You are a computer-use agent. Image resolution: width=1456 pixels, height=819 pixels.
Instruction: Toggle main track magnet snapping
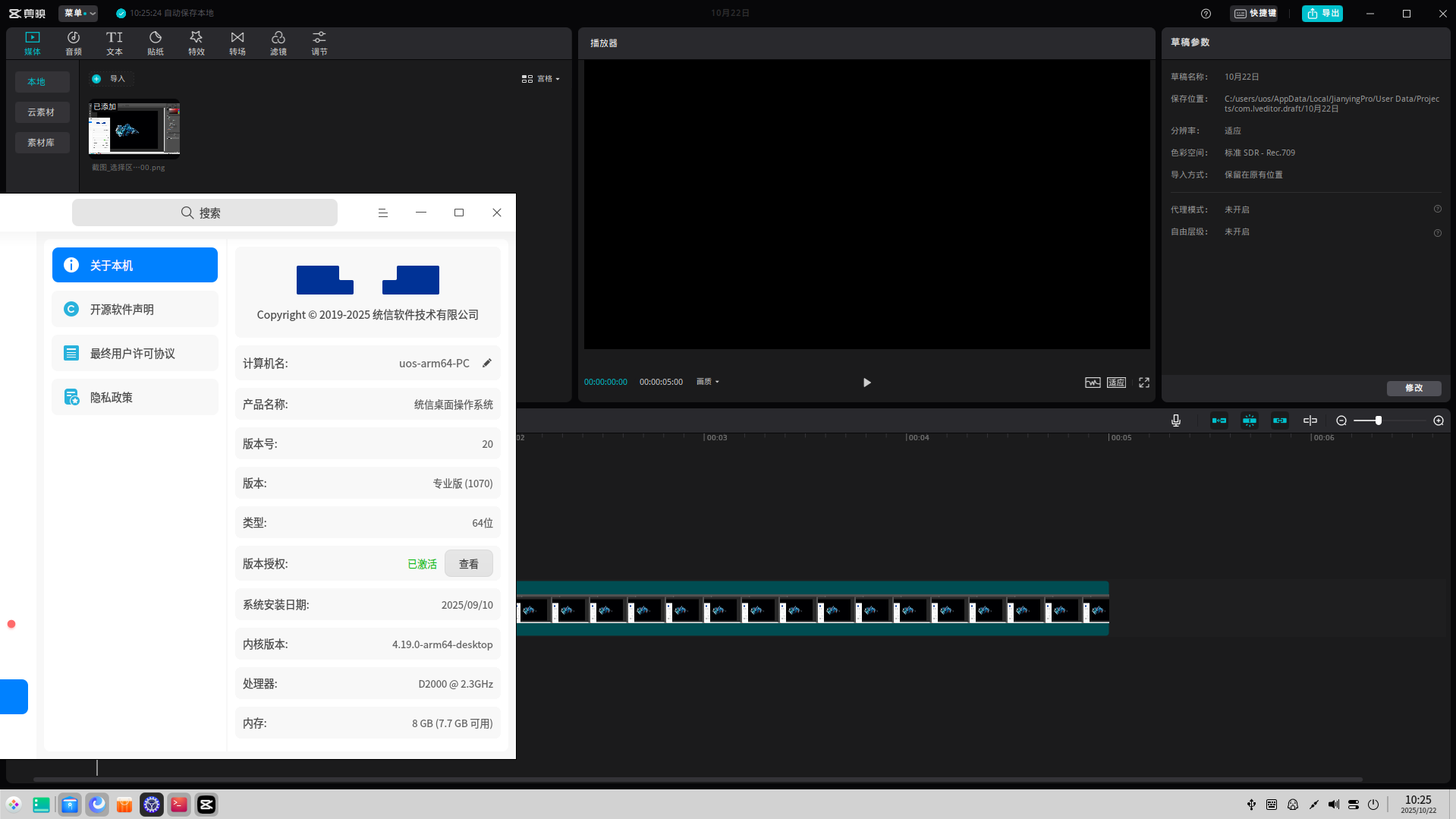click(x=1219, y=421)
